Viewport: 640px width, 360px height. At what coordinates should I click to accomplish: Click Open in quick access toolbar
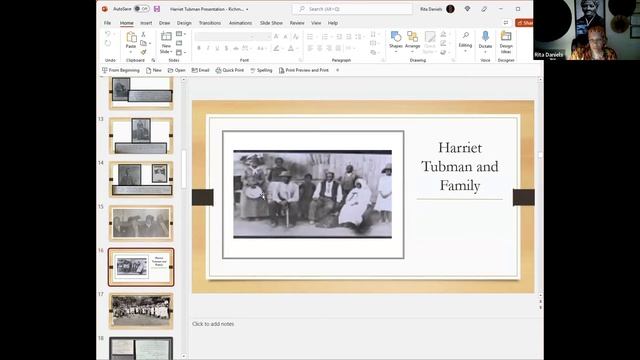pyautogui.click(x=177, y=70)
